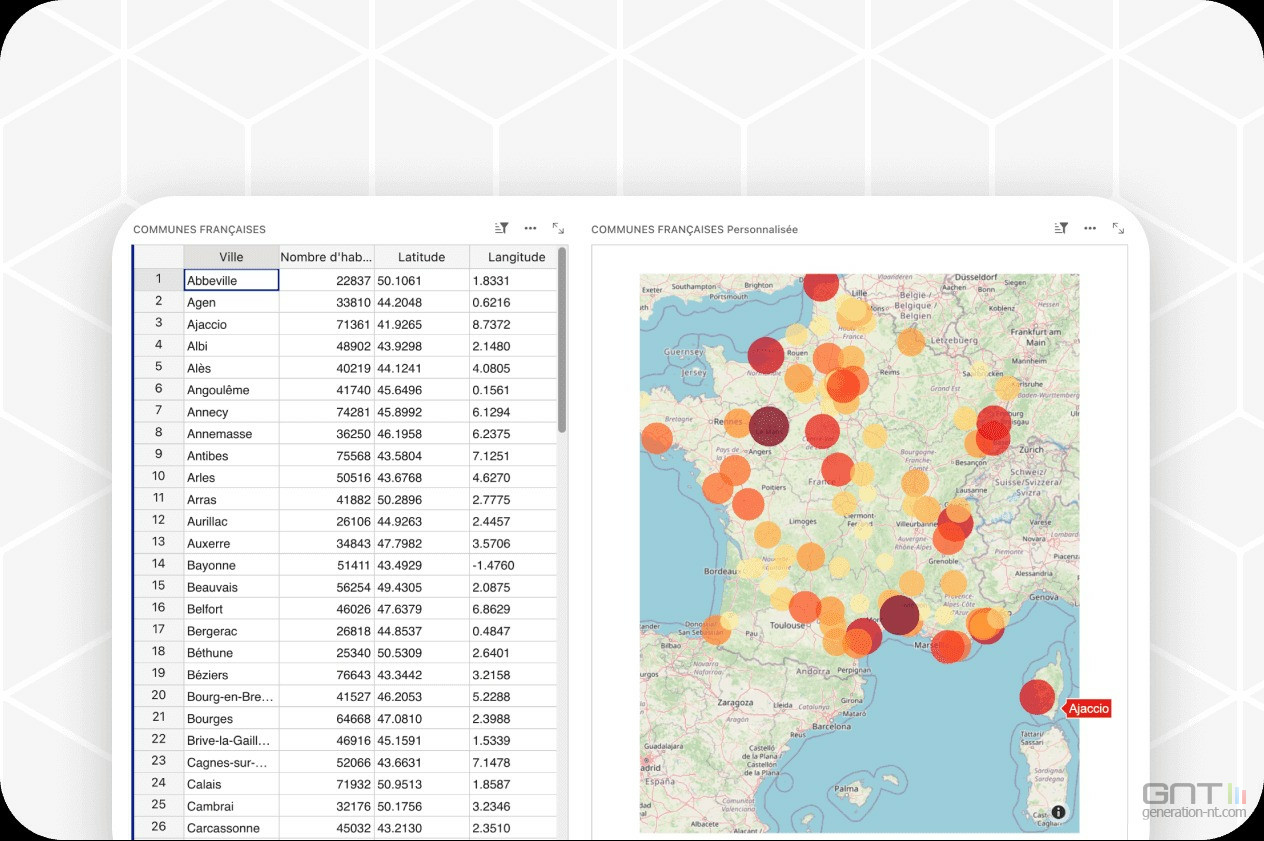Select the Latitude column header
Viewport: 1264px width, 841px height.
pos(421,257)
